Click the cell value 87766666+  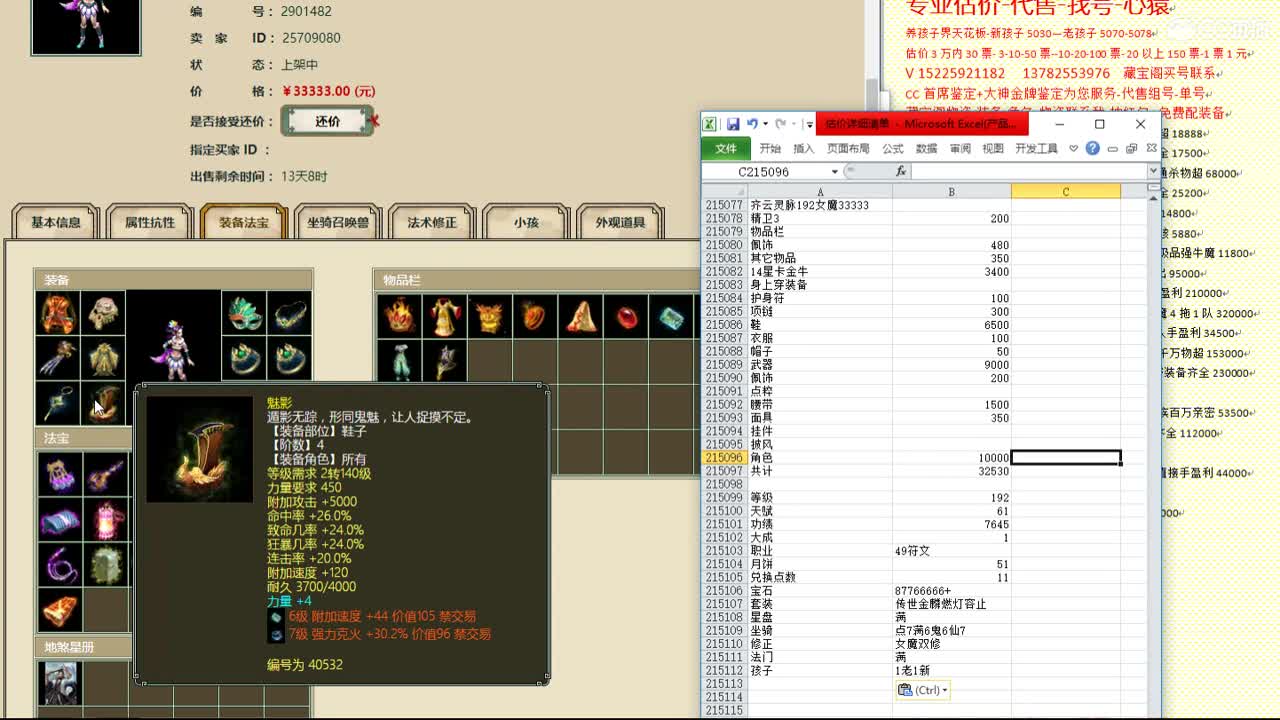[951, 591]
